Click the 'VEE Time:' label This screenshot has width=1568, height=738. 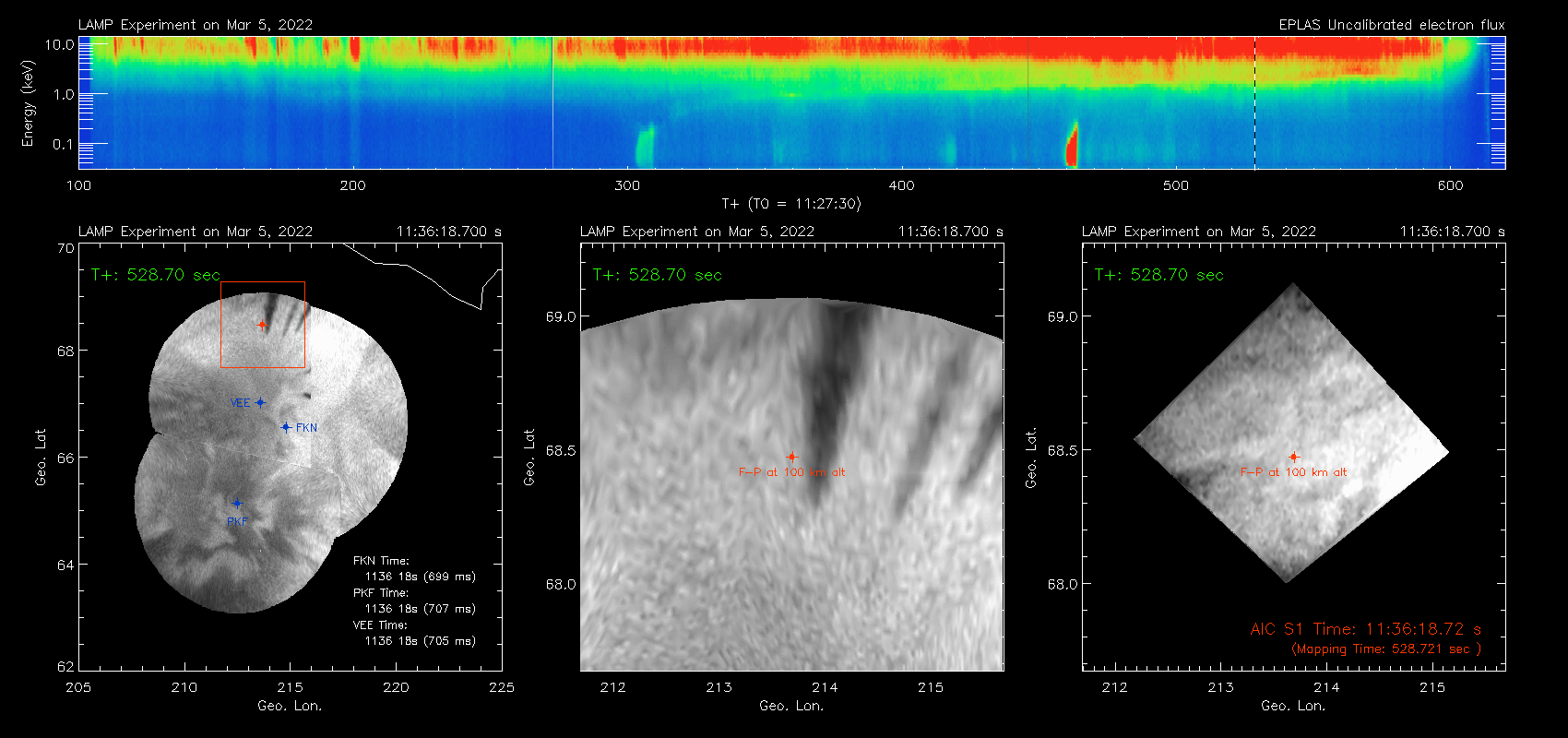[380, 625]
